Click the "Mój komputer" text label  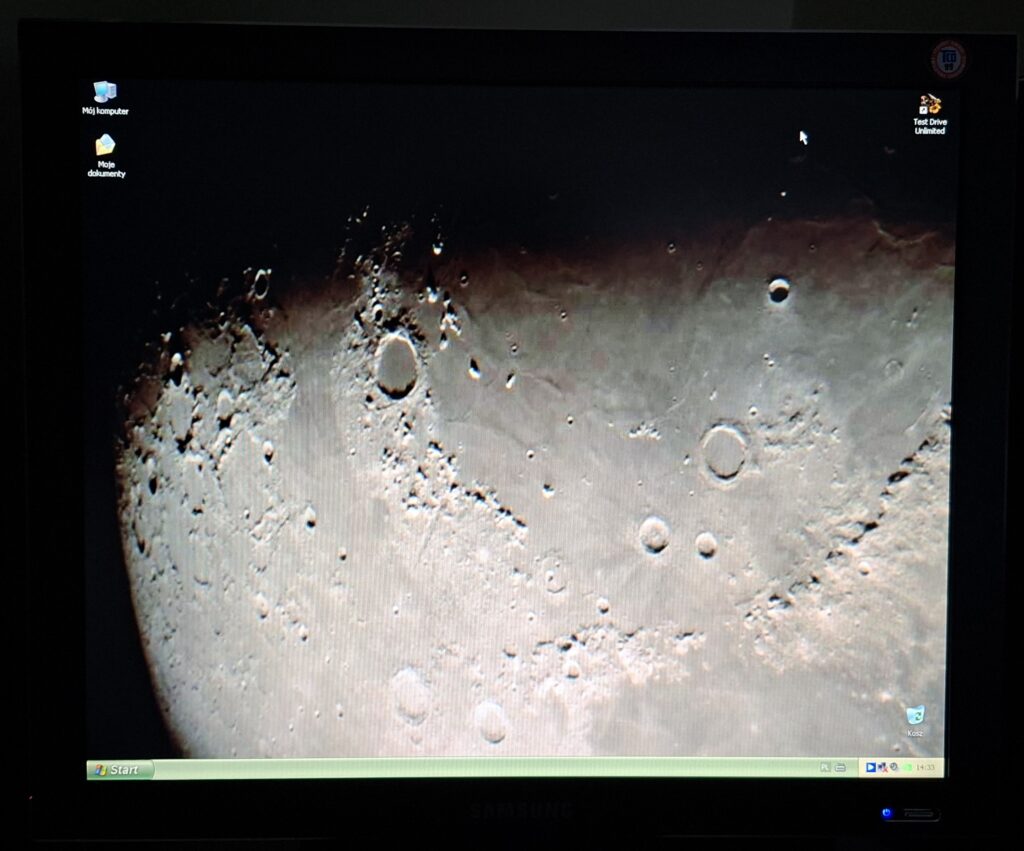tap(105, 111)
